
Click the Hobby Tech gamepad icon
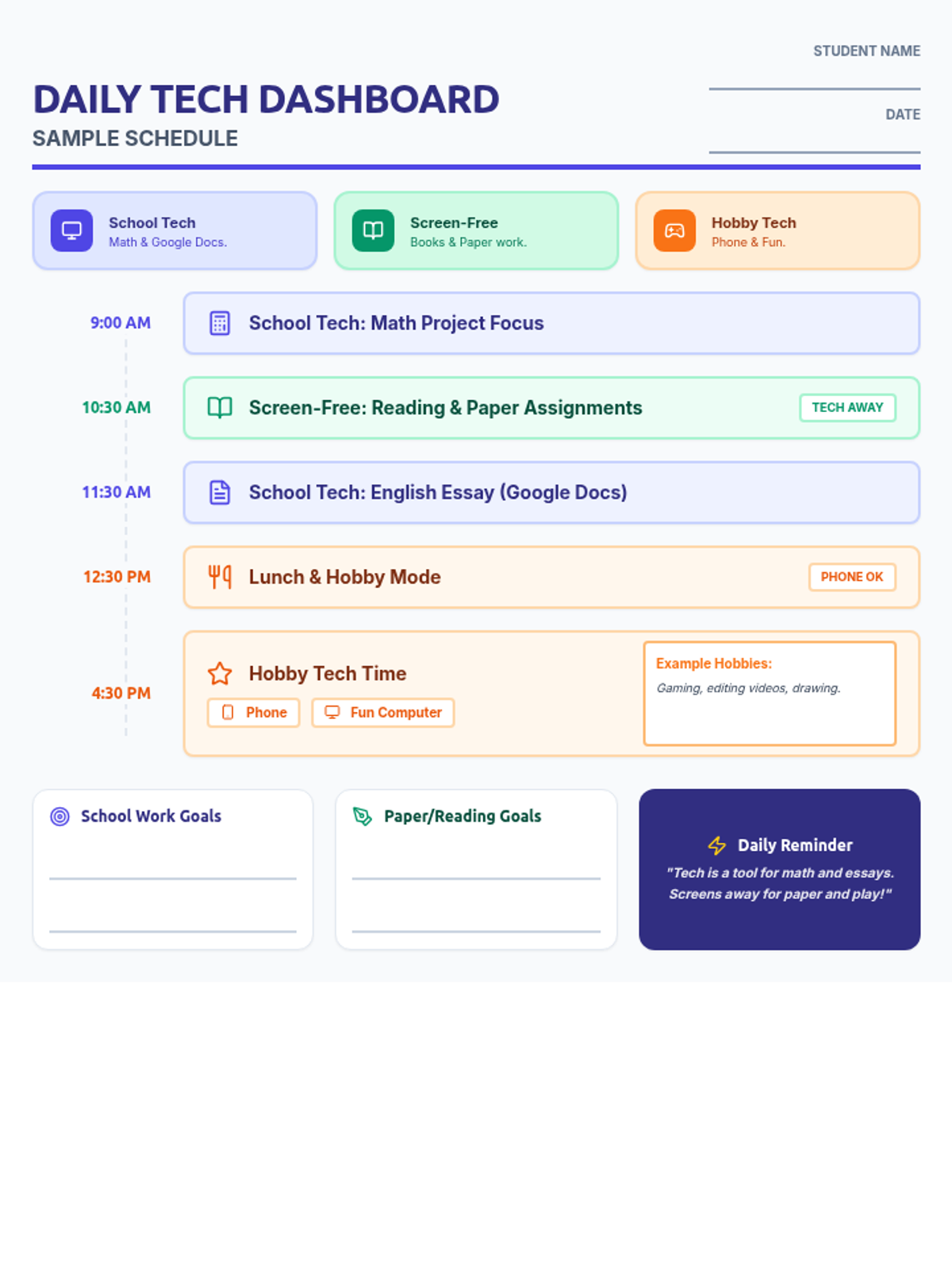(x=674, y=231)
